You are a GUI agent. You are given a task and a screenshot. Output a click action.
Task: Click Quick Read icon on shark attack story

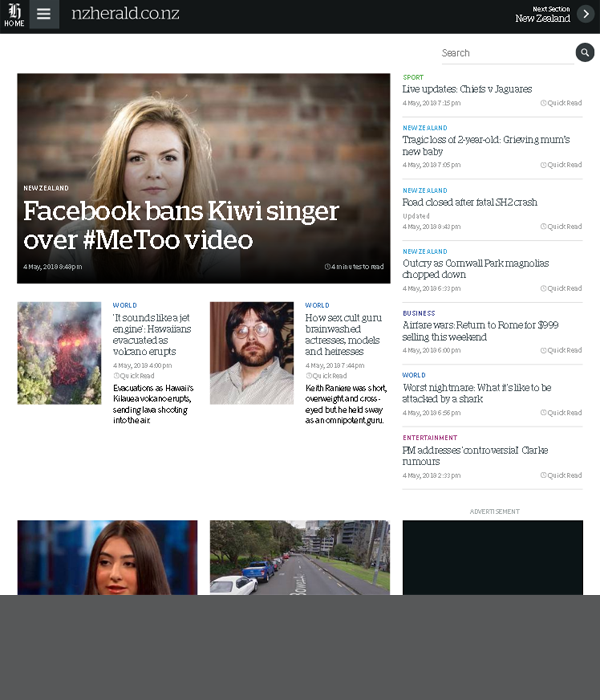click(543, 412)
